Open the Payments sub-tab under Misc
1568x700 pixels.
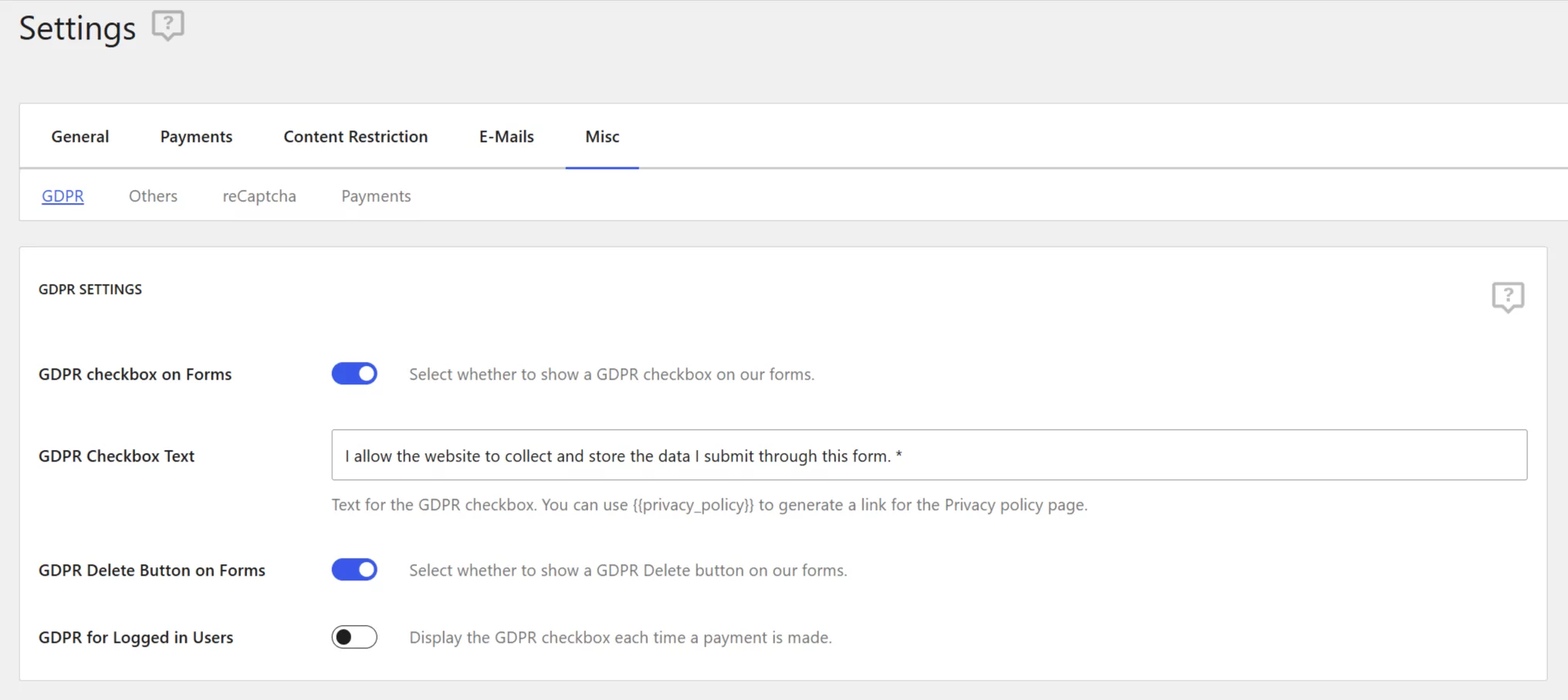coord(376,196)
